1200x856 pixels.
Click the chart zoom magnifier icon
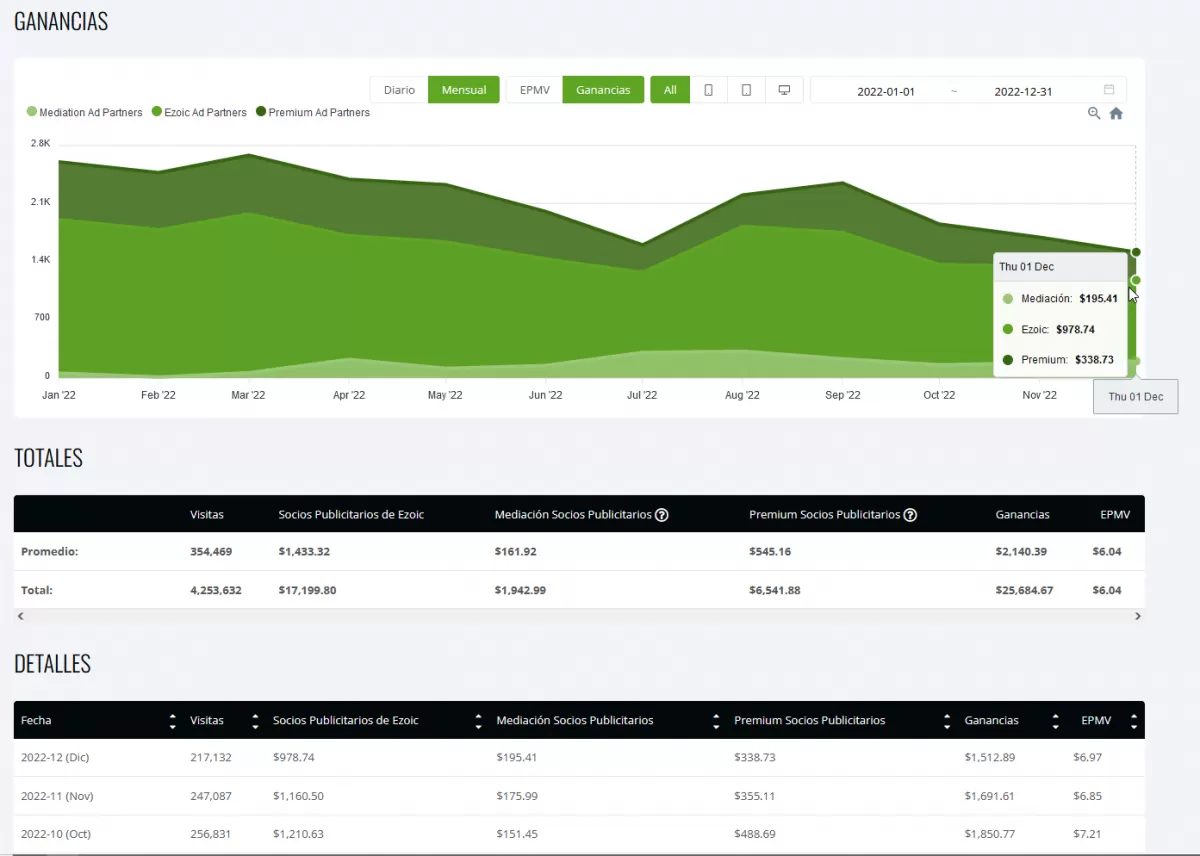point(1094,114)
